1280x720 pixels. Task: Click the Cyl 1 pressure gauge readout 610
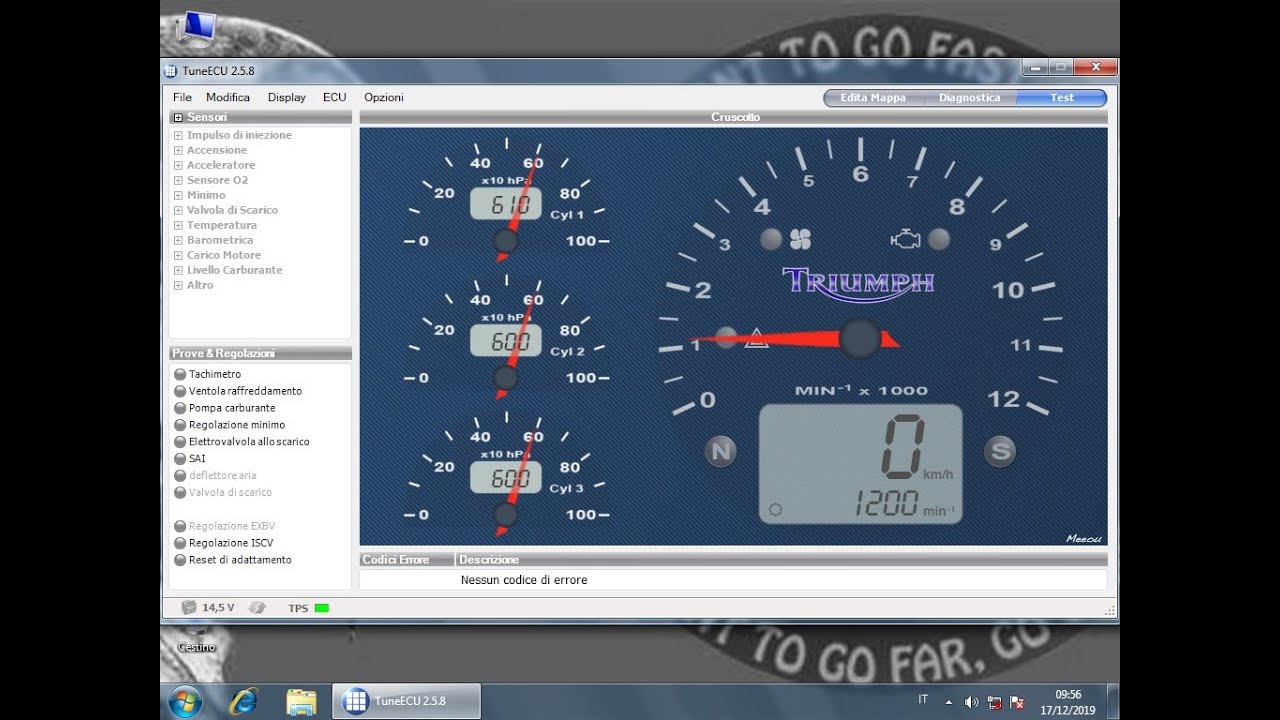[x=506, y=204]
